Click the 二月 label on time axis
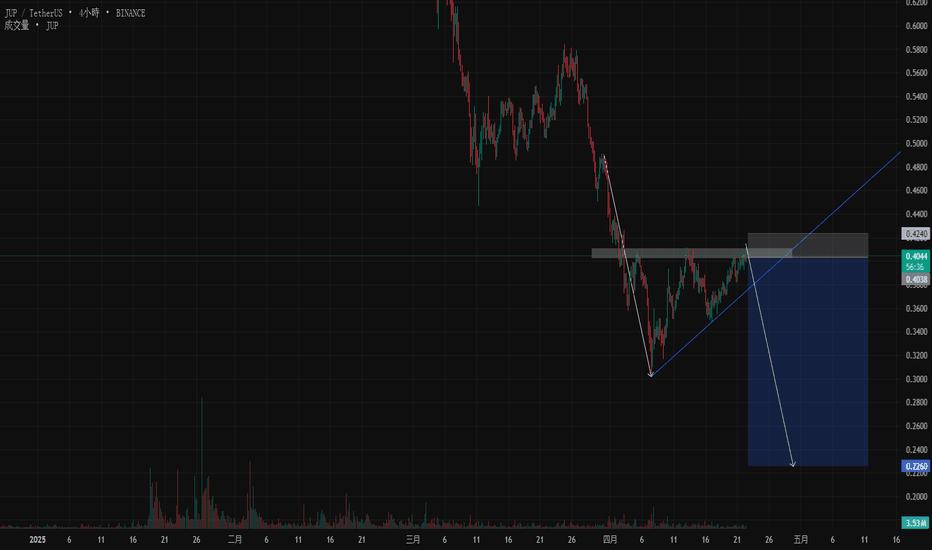932x550 pixels. tap(235, 540)
